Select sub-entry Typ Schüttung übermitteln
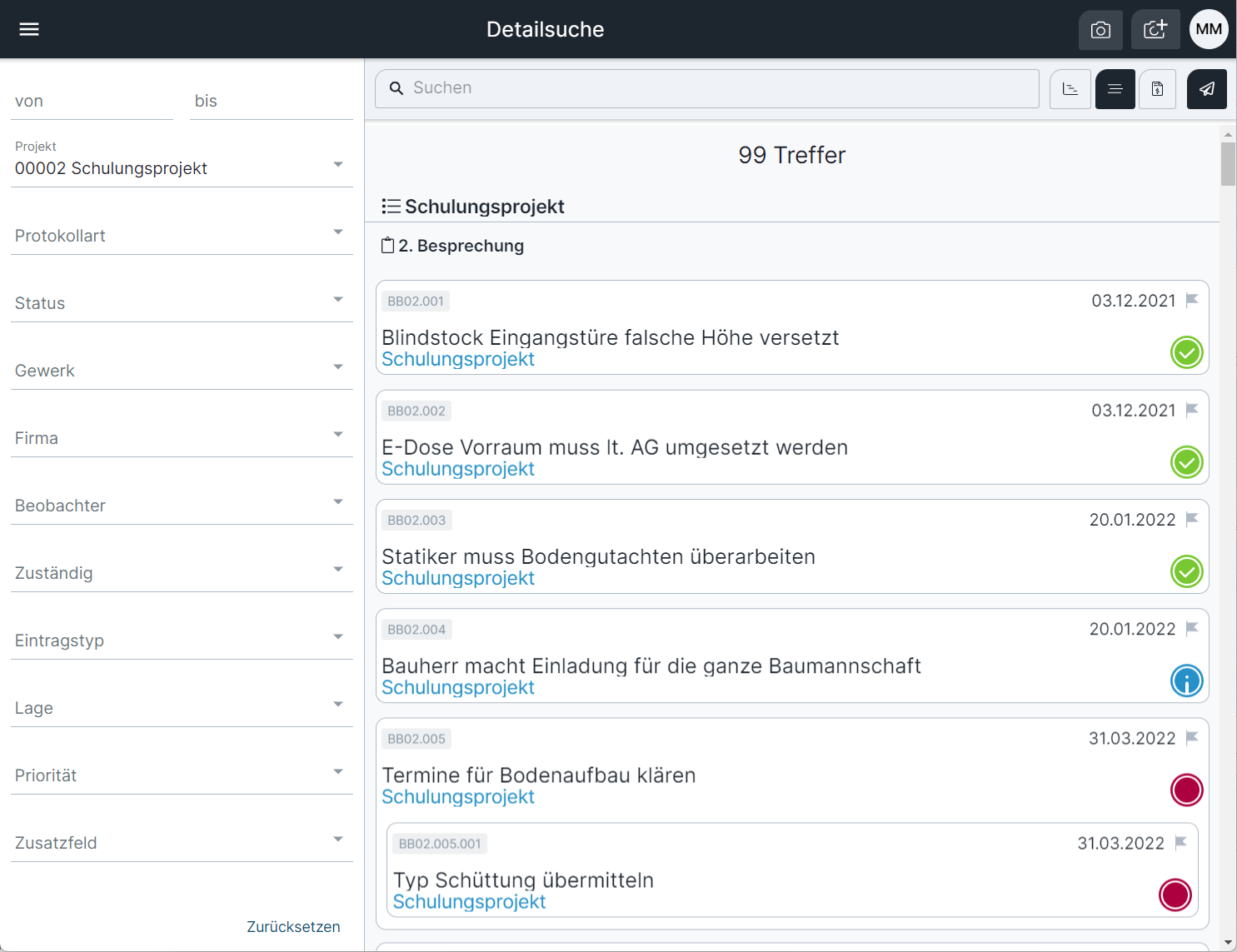Screen dimensions: 1237x952 coord(523,880)
